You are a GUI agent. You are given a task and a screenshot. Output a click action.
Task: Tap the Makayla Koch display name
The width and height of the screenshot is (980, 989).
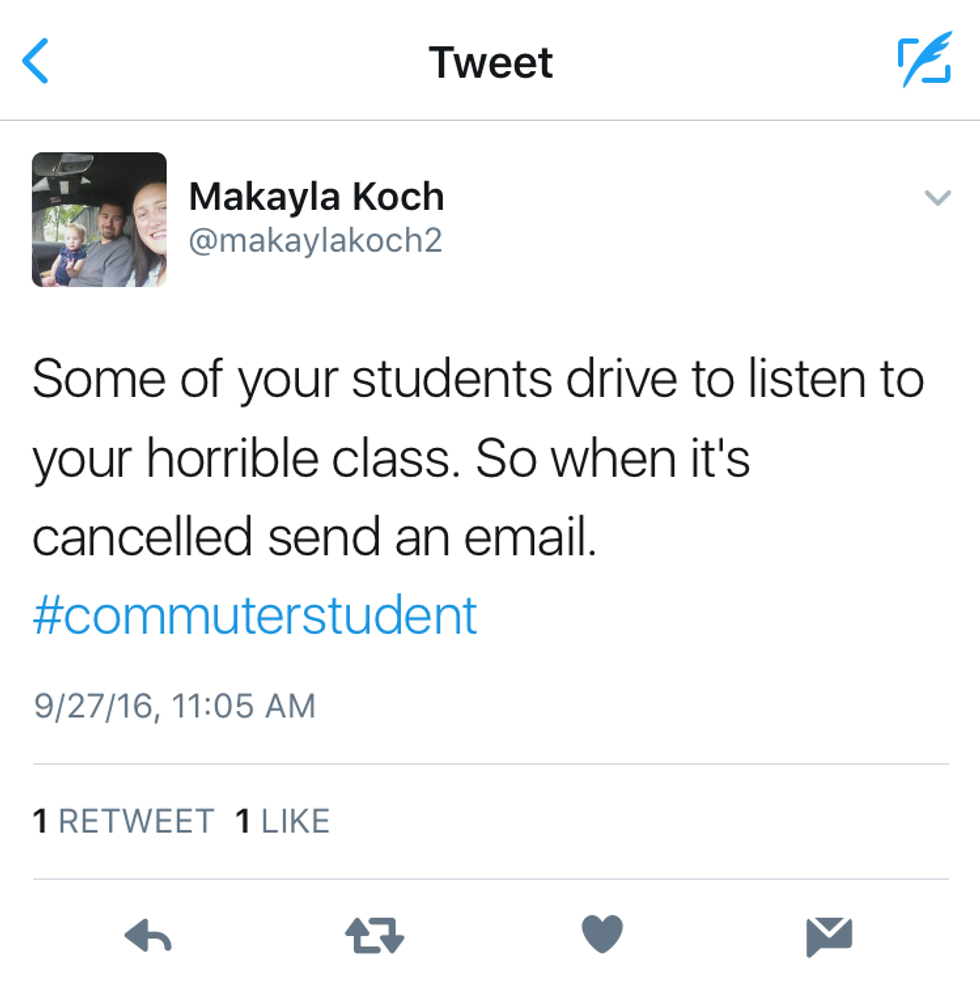(x=316, y=197)
